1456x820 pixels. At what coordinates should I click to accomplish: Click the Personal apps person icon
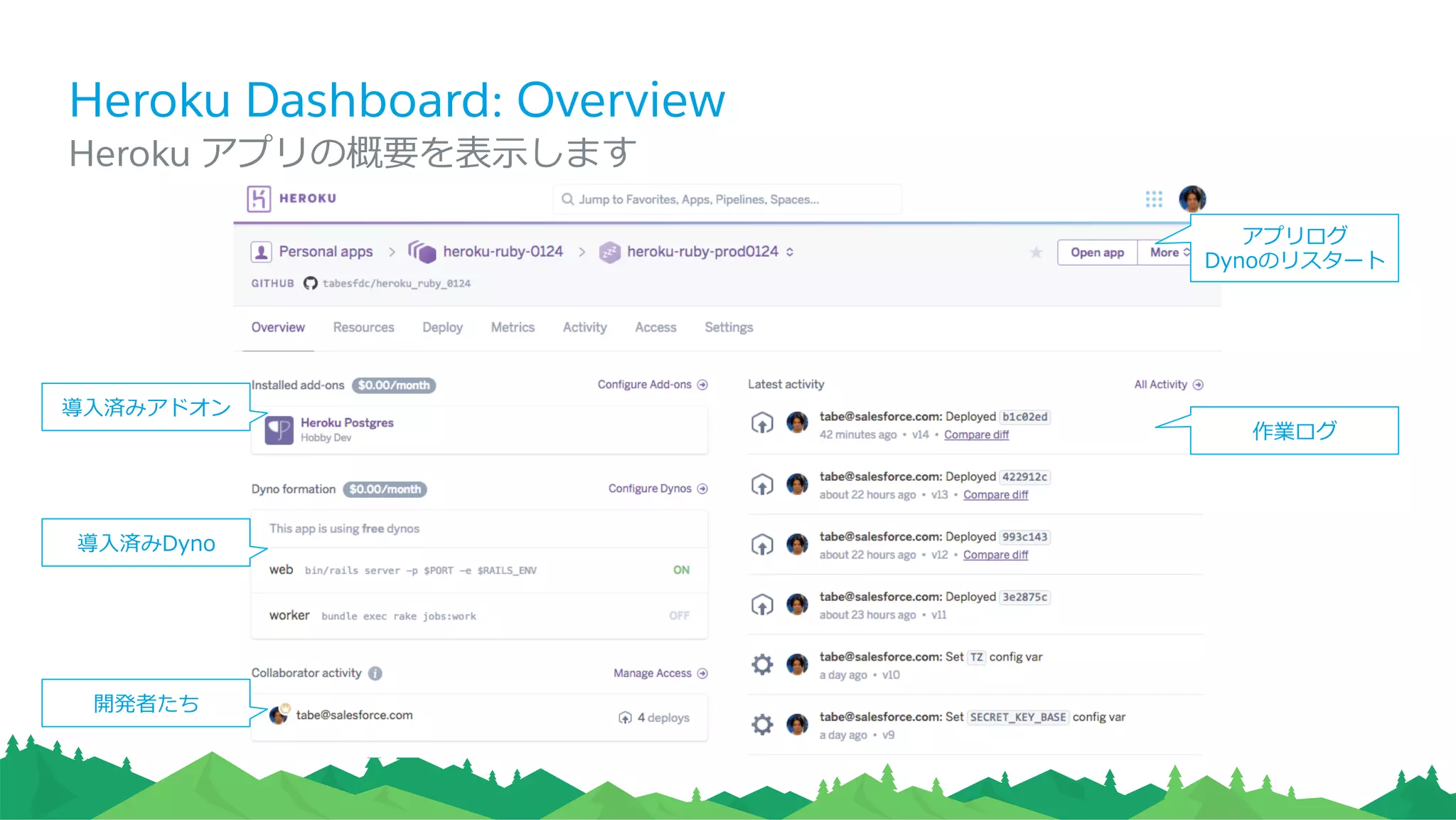click(261, 252)
